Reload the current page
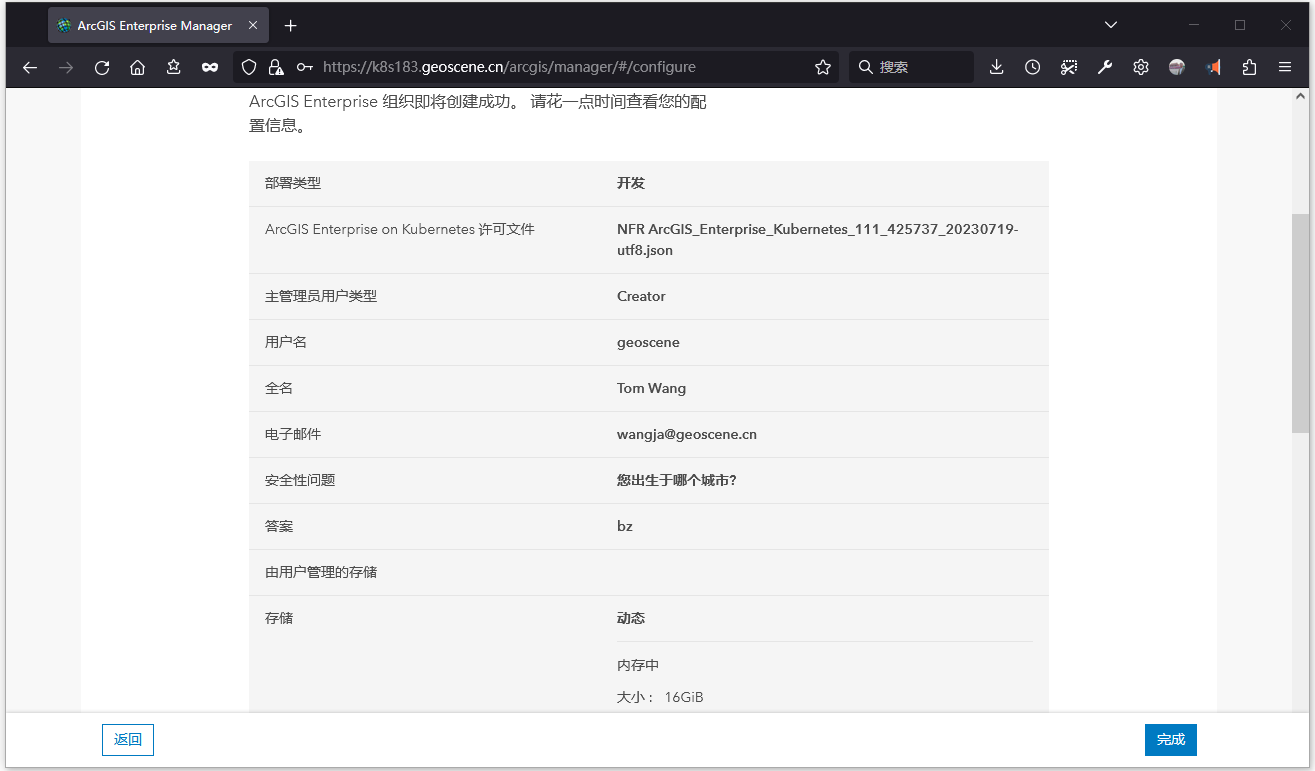 (102, 67)
